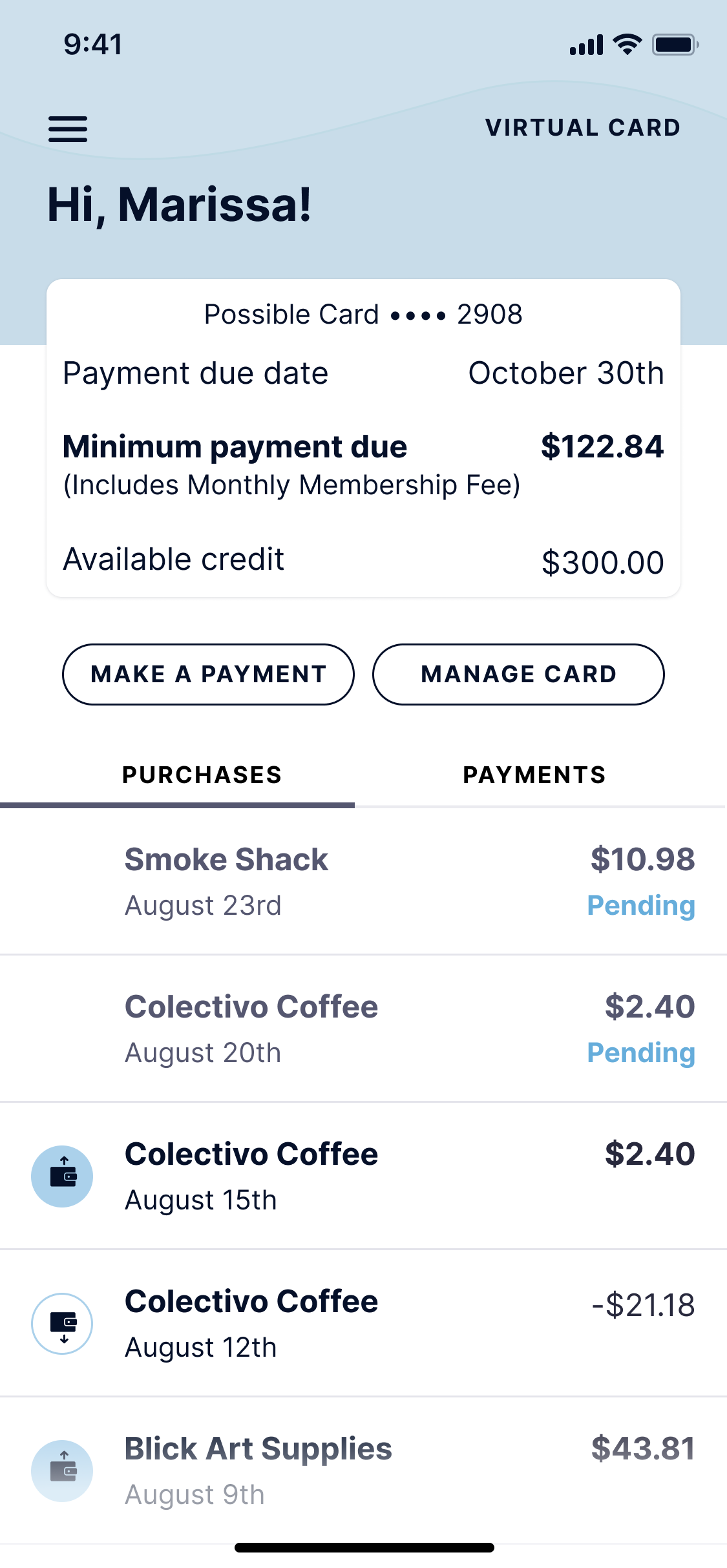This screenshot has width=727, height=1568.
Task: Tap the Payment due date row
Action: tap(363, 373)
